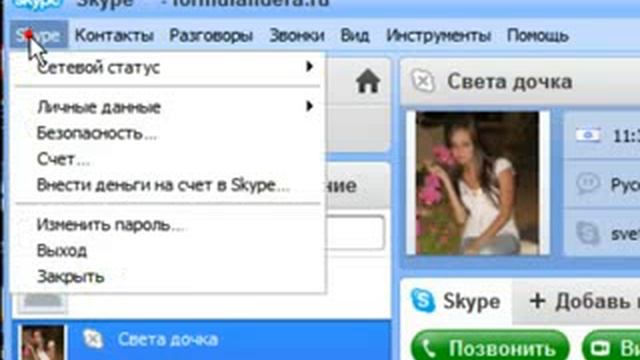The height and width of the screenshot is (360, 640).
Task: Open the Разговоры menu
Action: (211, 36)
